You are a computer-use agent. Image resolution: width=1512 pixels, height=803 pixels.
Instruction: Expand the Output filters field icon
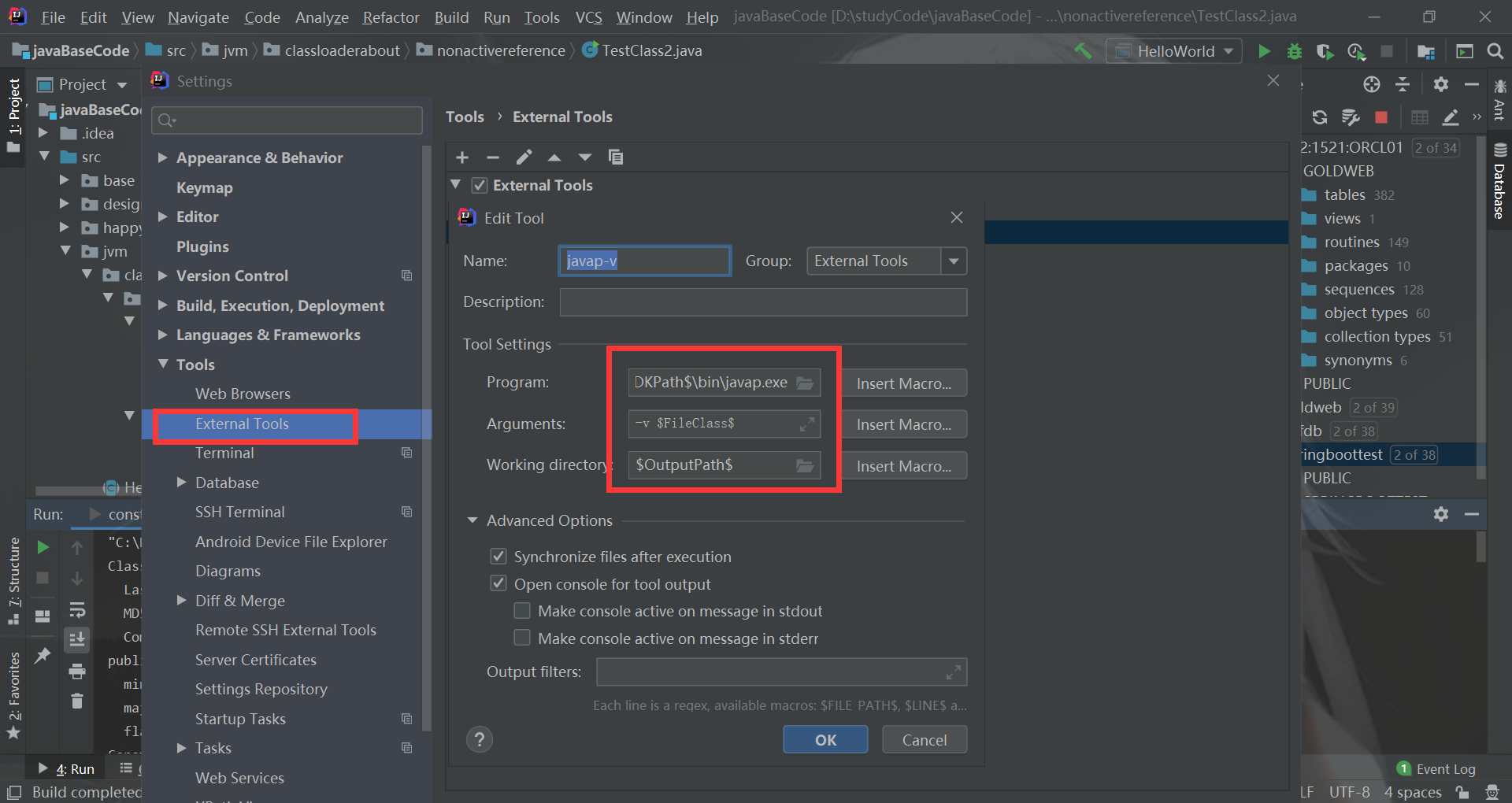(953, 672)
